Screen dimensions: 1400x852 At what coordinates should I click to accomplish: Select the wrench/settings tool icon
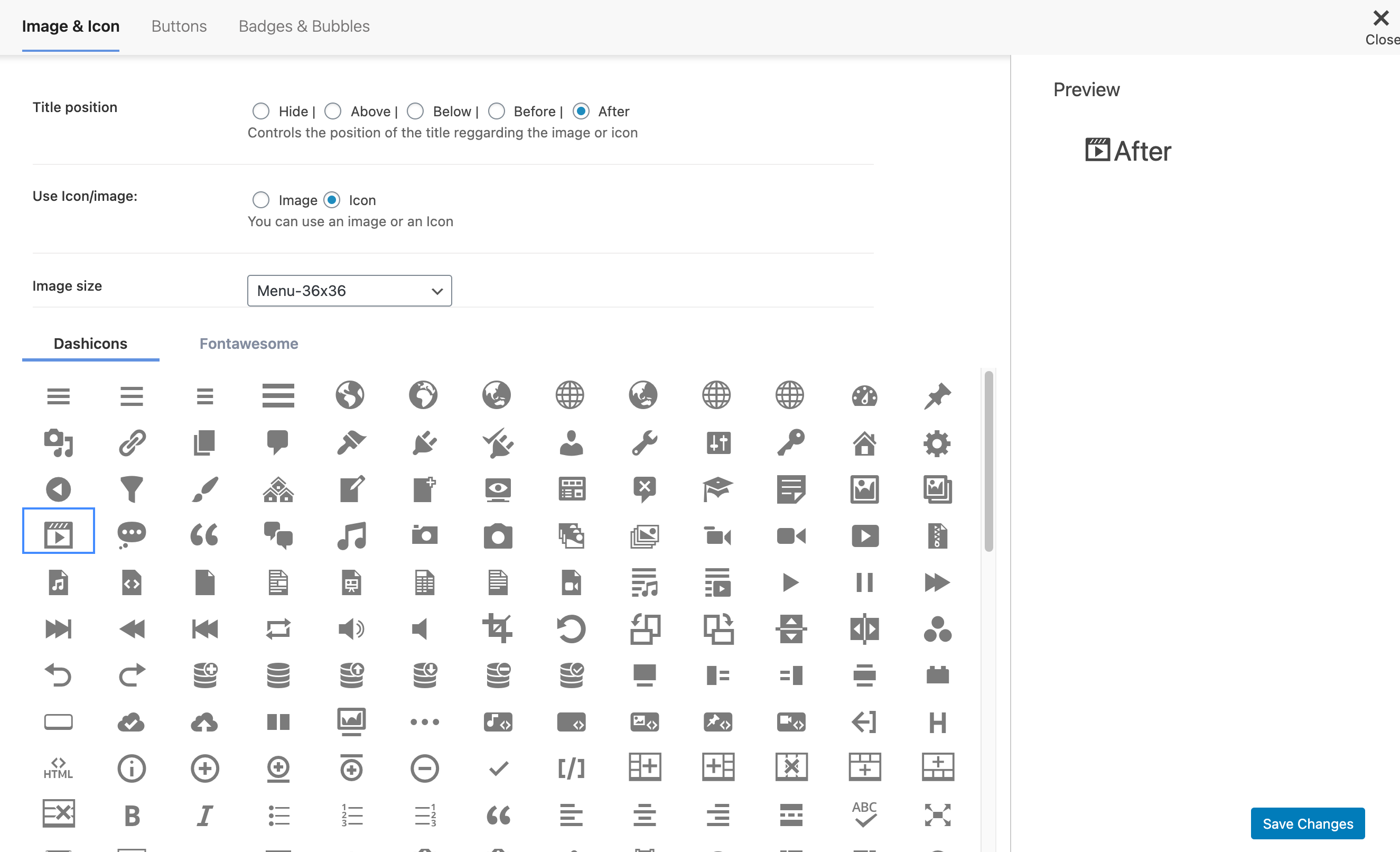coord(644,442)
